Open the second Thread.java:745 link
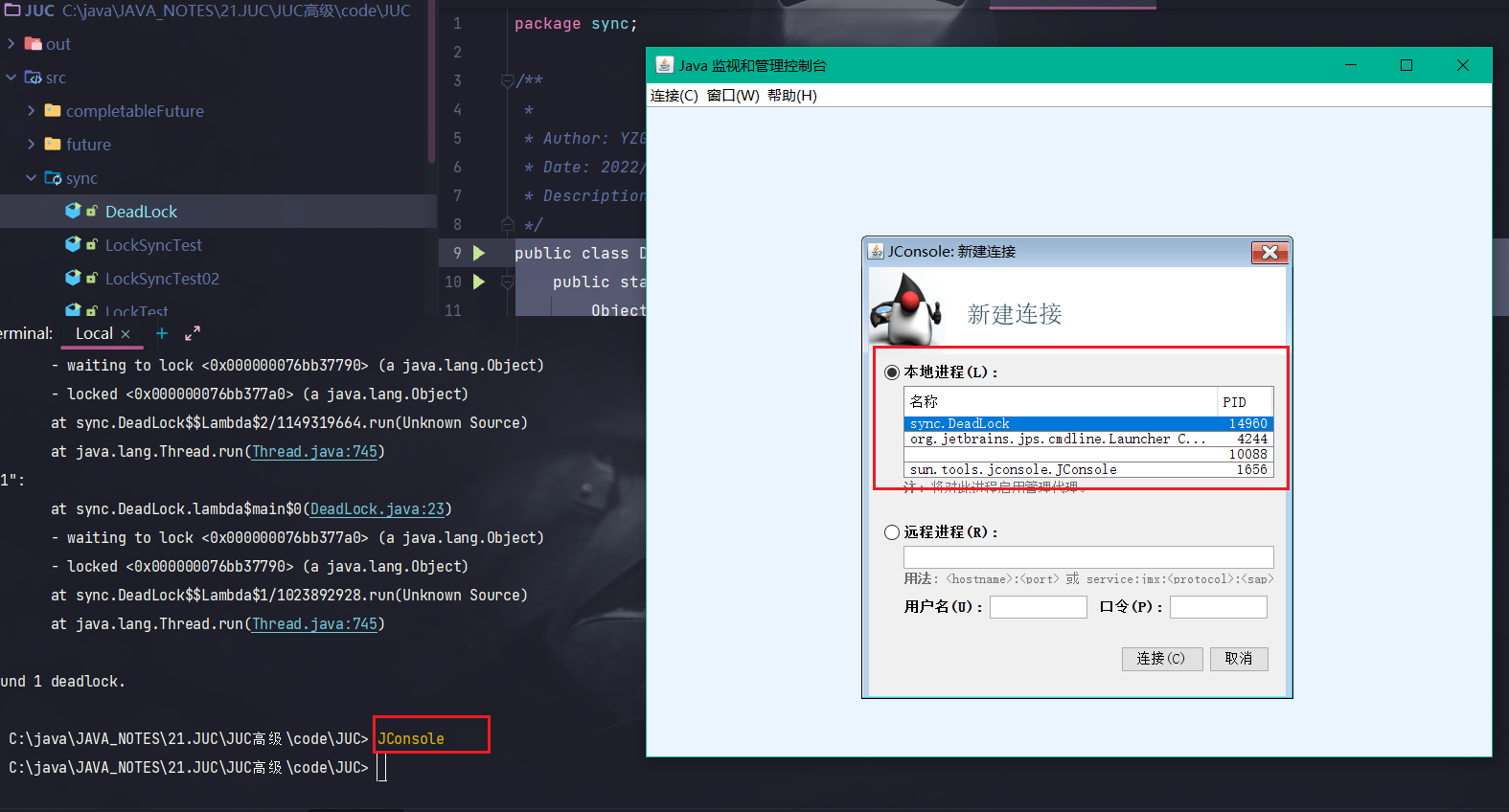The width and height of the screenshot is (1509, 812). tap(314, 623)
